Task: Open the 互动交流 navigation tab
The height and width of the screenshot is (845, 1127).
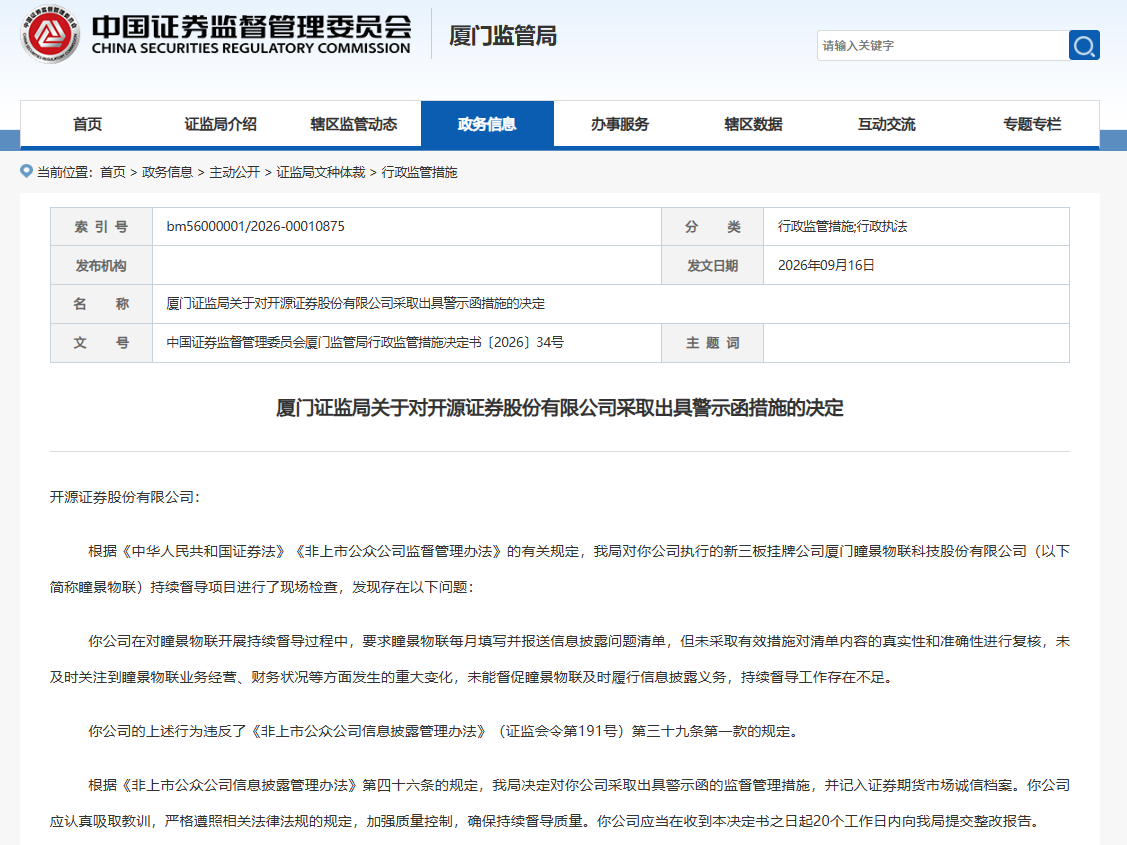Action: pos(887,124)
